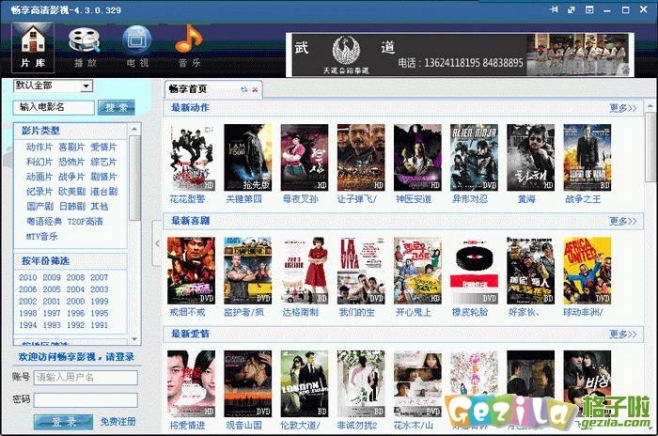Click 更多>> in 最新爱情 section
Viewport: 658px width, 436px height.
pyautogui.click(x=623, y=334)
